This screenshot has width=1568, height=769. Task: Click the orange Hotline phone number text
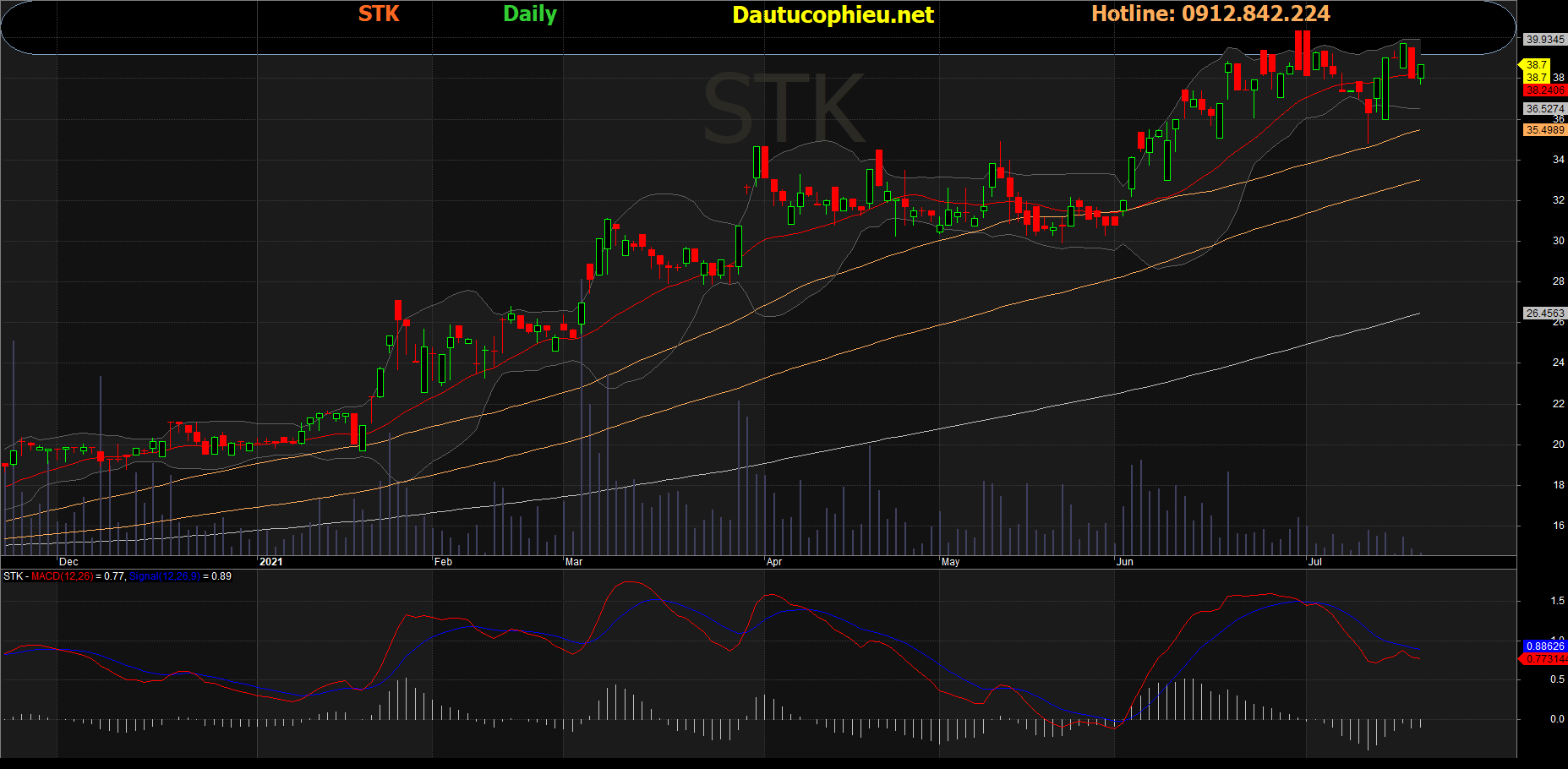(1210, 14)
